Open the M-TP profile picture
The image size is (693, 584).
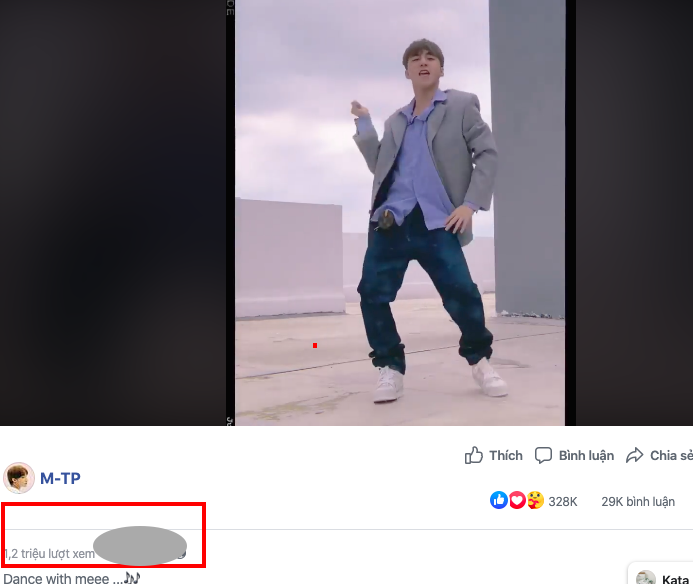(x=18, y=478)
